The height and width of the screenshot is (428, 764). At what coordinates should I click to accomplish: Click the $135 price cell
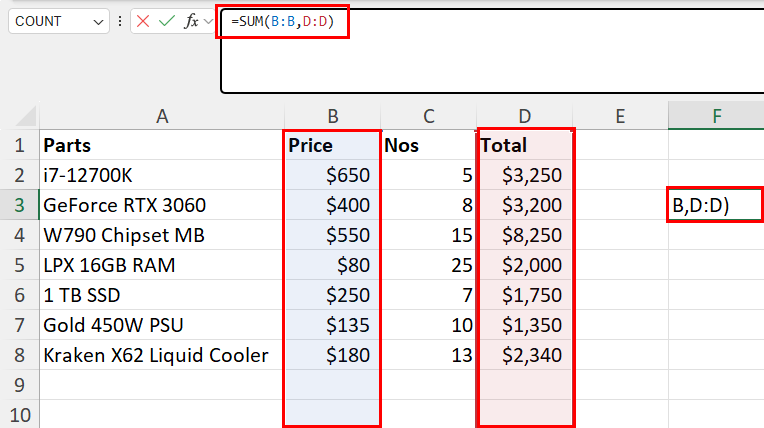coord(332,325)
